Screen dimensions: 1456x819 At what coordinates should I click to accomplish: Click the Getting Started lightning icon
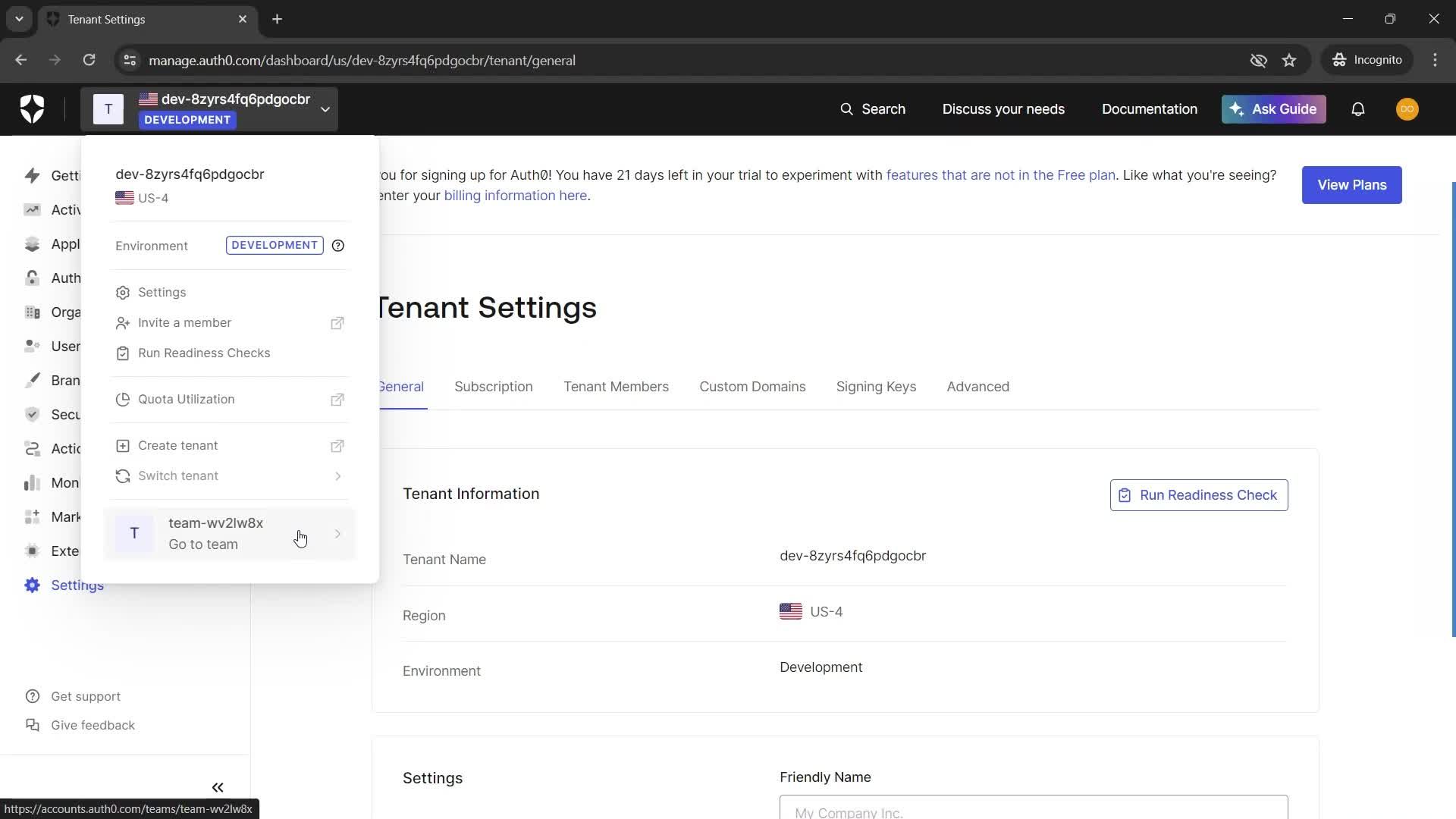(x=32, y=176)
